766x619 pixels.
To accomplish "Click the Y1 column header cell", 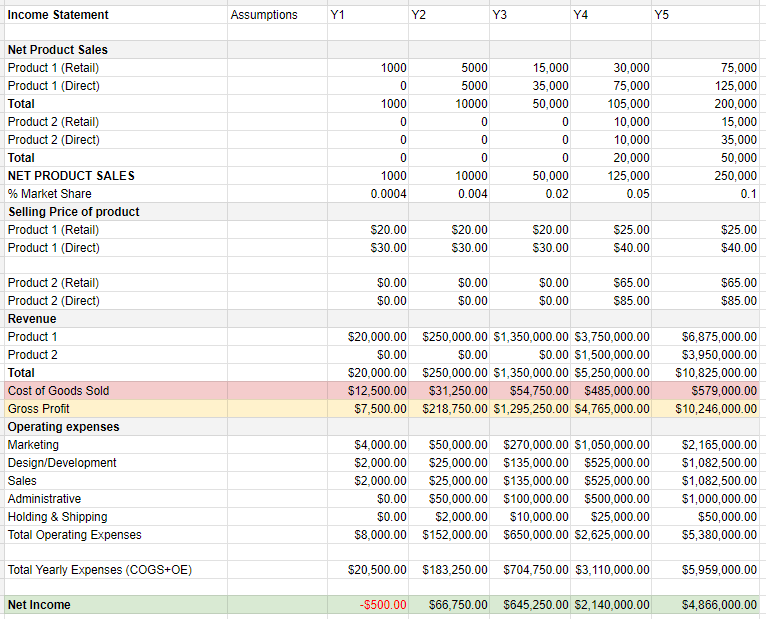I will (x=368, y=15).
